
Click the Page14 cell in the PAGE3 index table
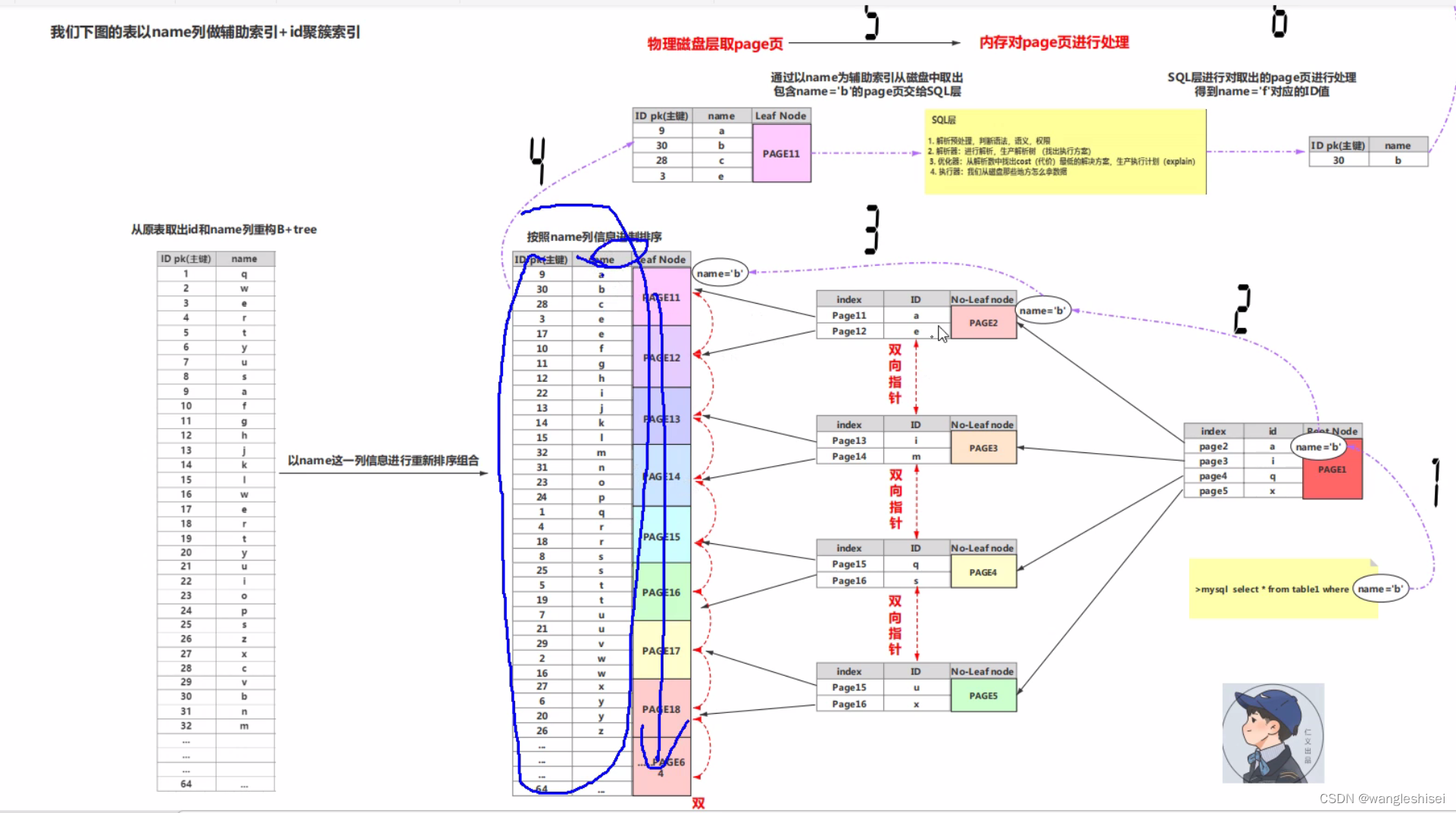[849, 456]
